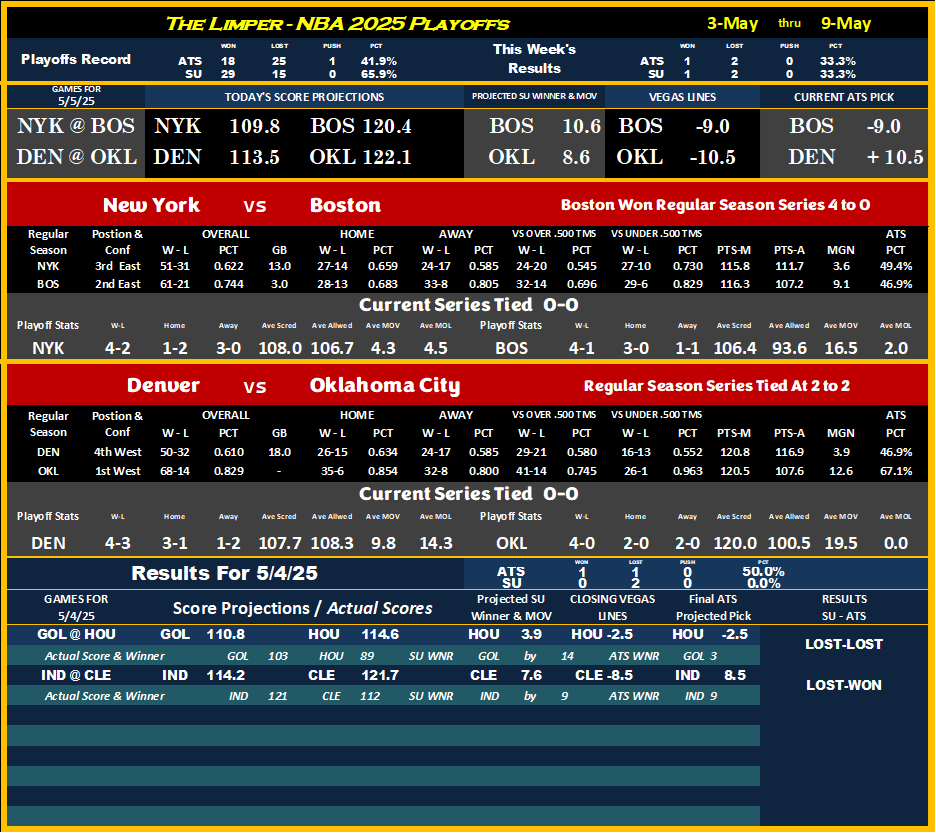Click DEN projected score 113.5
The width and height of the screenshot is (936, 833).
coord(255,157)
